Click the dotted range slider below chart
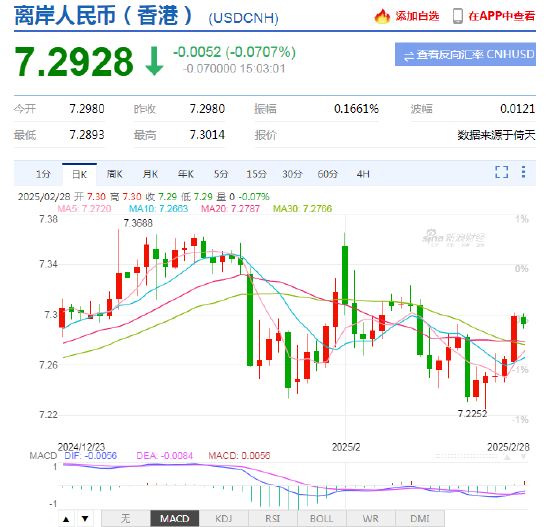The height and width of the screenshot is (527, 550). [x=467, y=456]
